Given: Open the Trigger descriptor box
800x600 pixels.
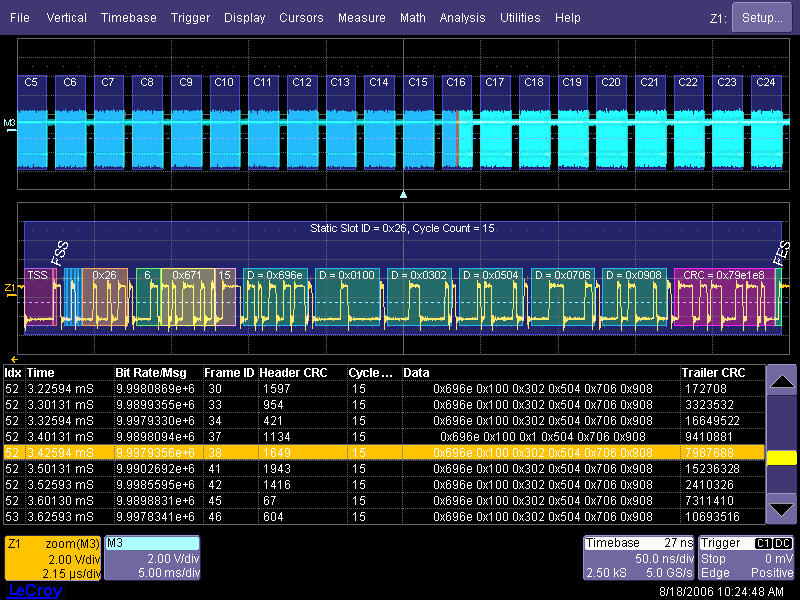Looking at the screenshot, I should 747,557.
